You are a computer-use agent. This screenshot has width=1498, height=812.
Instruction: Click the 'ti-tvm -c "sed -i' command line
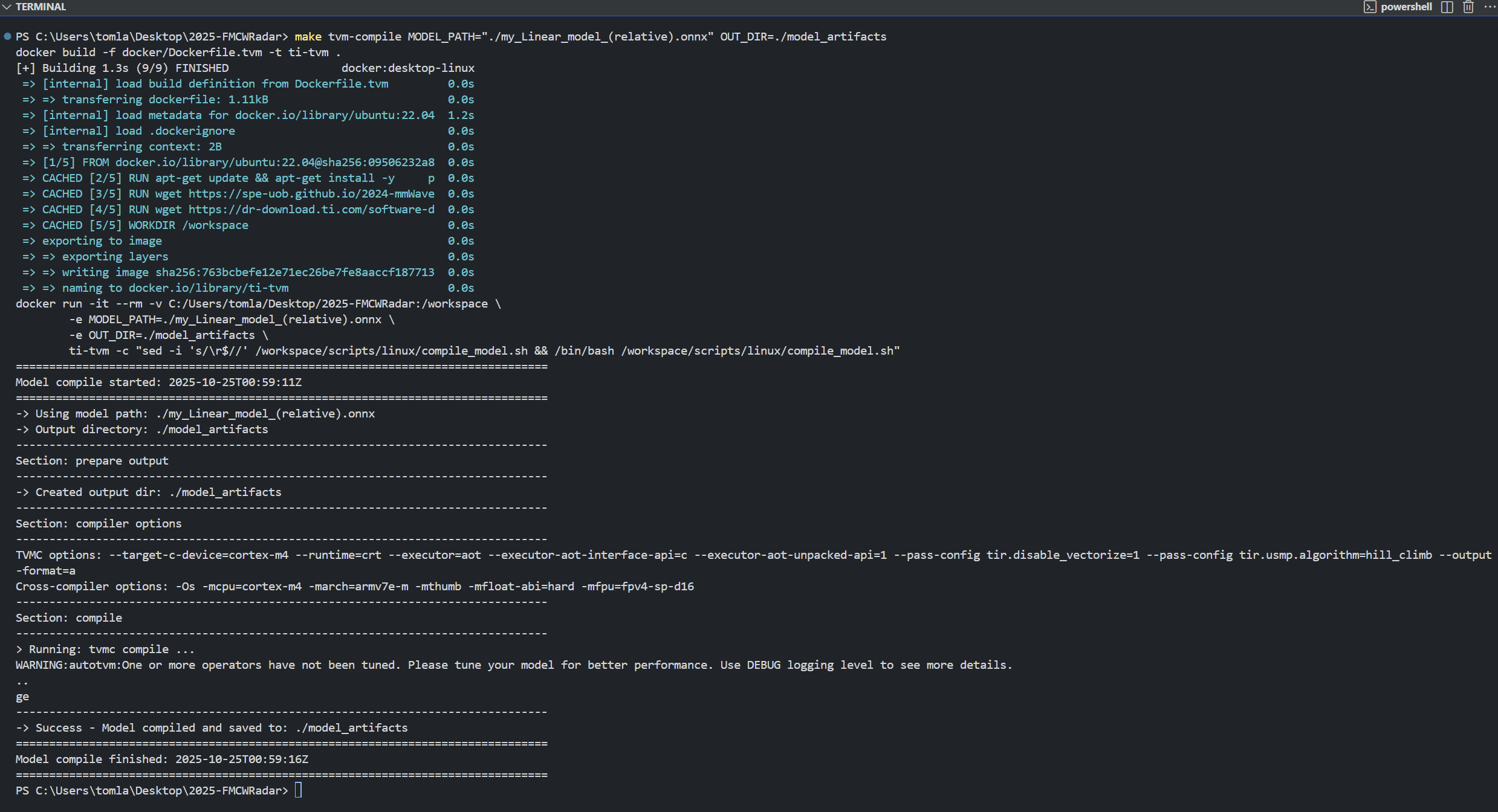tap(484, 350)
